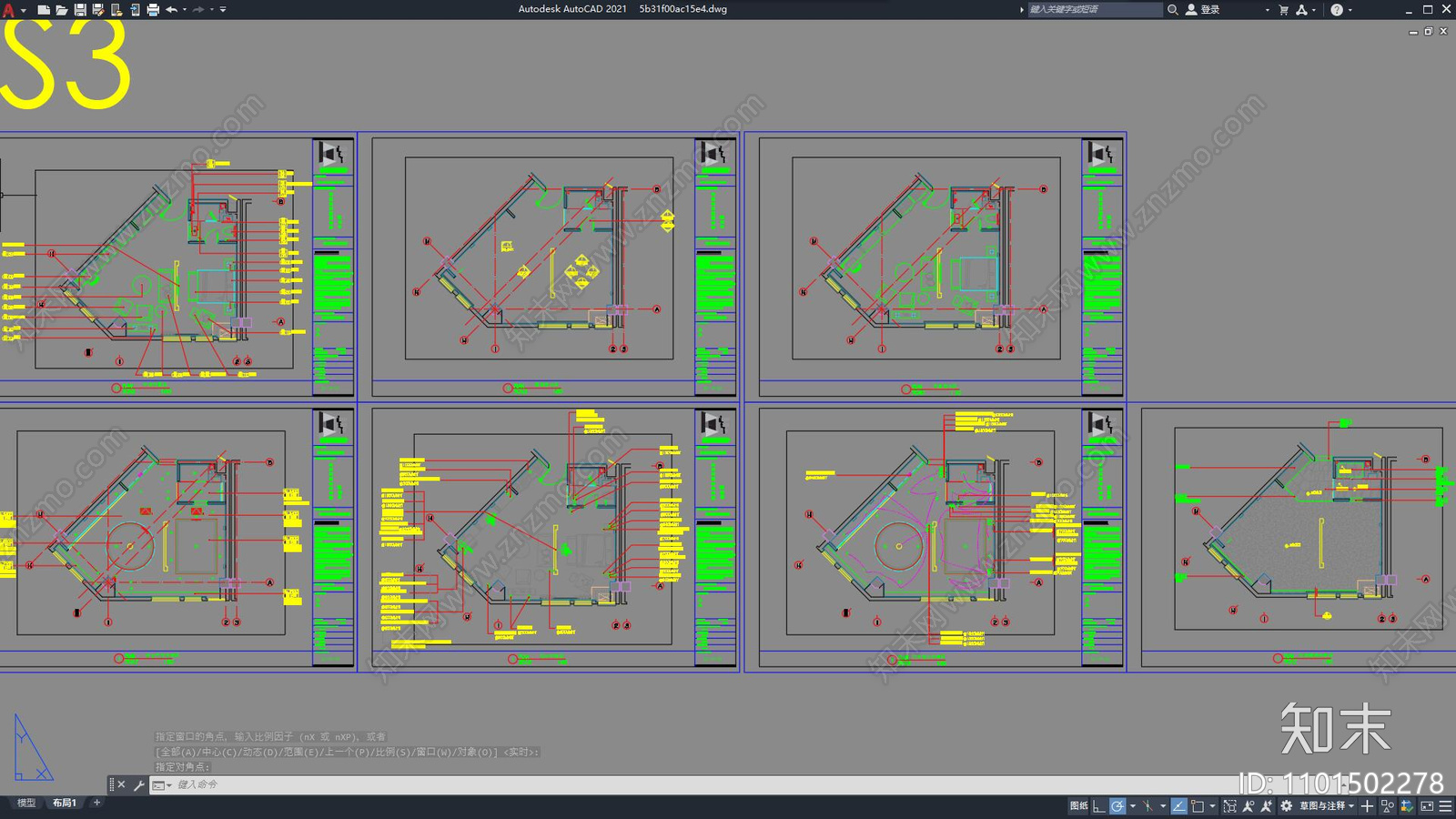Click the Save As icon
This screenshot has width=1456, height=819.
(x=98, y=10)
